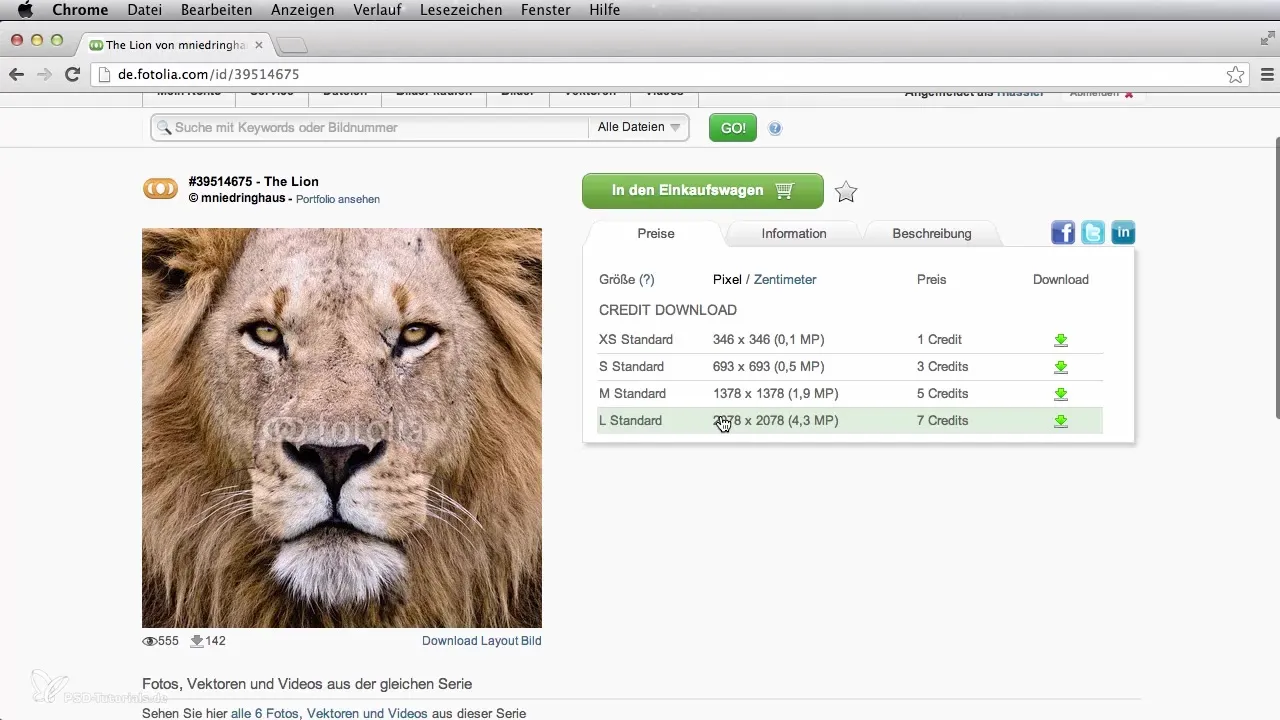Go back to the previous page

pyautogui.click(x=16, y=74)
